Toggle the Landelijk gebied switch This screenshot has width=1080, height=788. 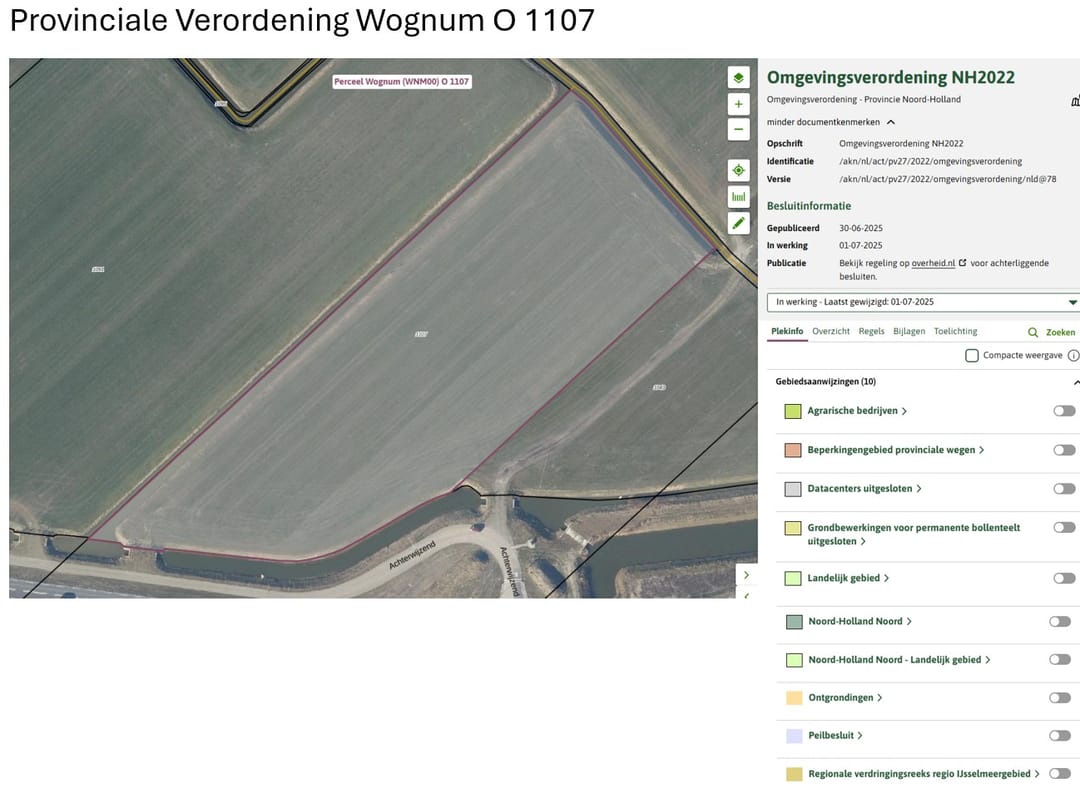(1063, 578)
